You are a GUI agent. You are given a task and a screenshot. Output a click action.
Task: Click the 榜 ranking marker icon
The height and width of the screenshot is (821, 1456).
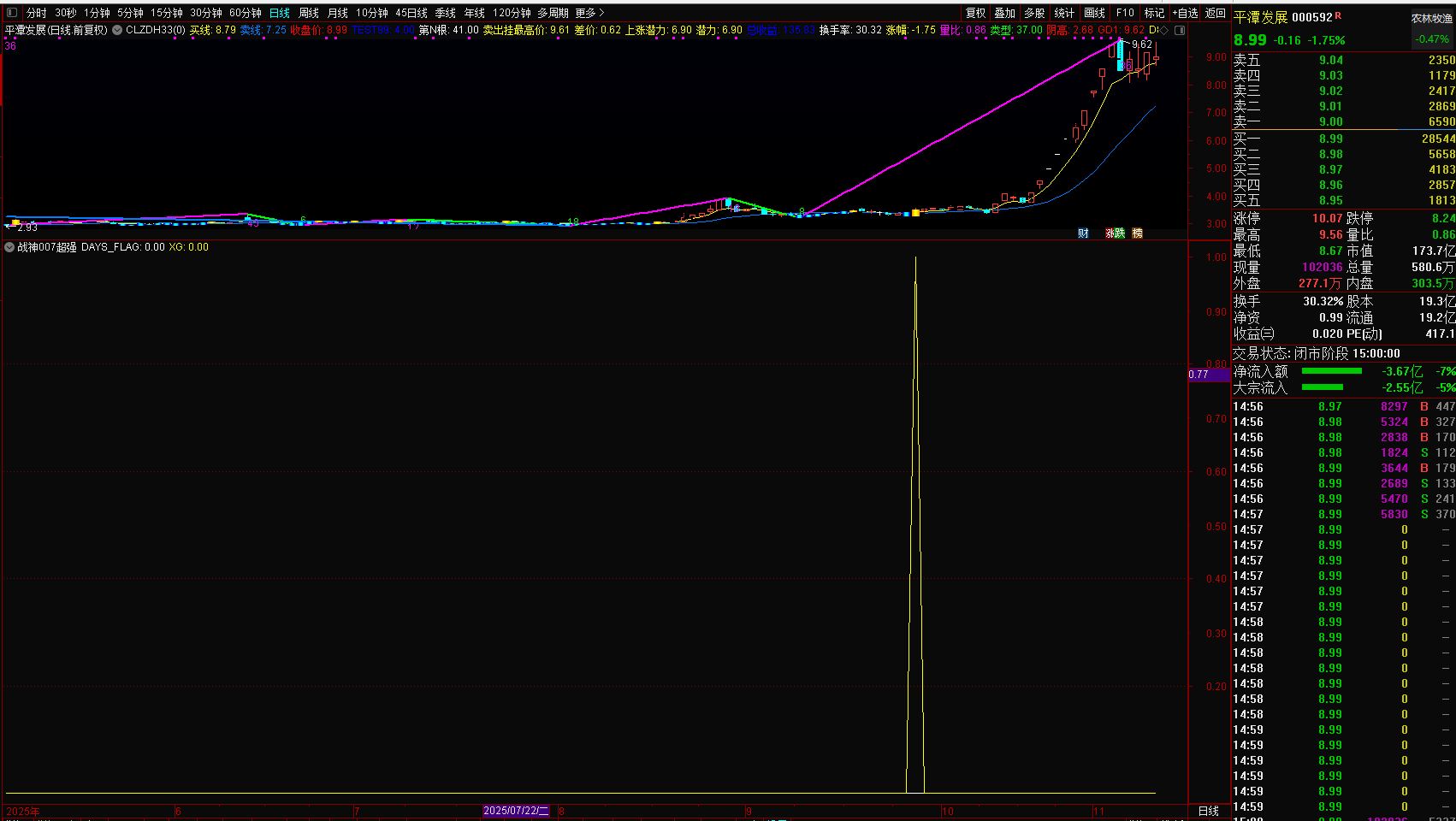pyautogui.click(x=1137, y=233)
